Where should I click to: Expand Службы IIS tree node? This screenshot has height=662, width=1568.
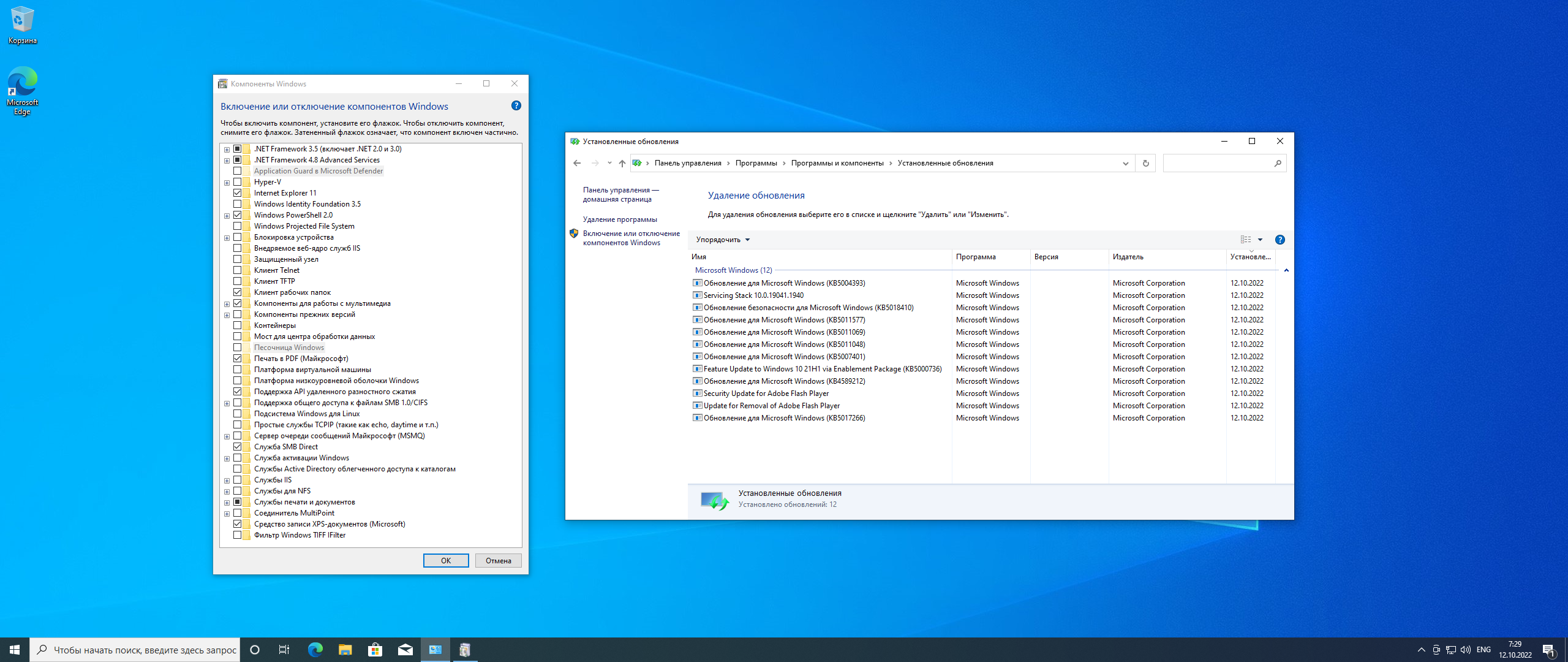click(x=227, y=481)
